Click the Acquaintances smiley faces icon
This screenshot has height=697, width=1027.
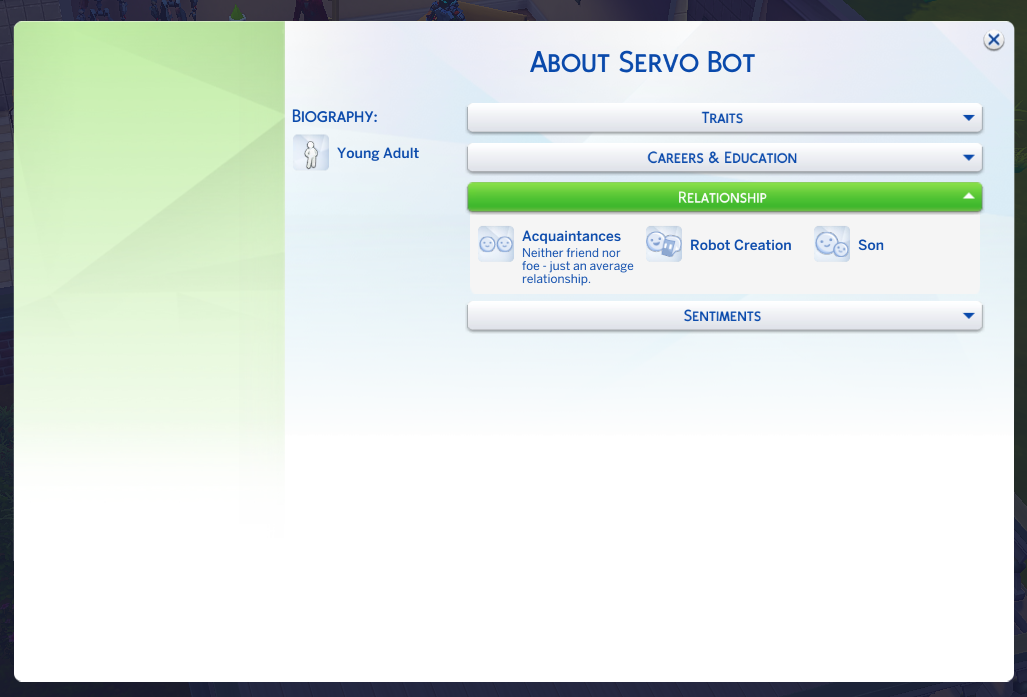496,243
